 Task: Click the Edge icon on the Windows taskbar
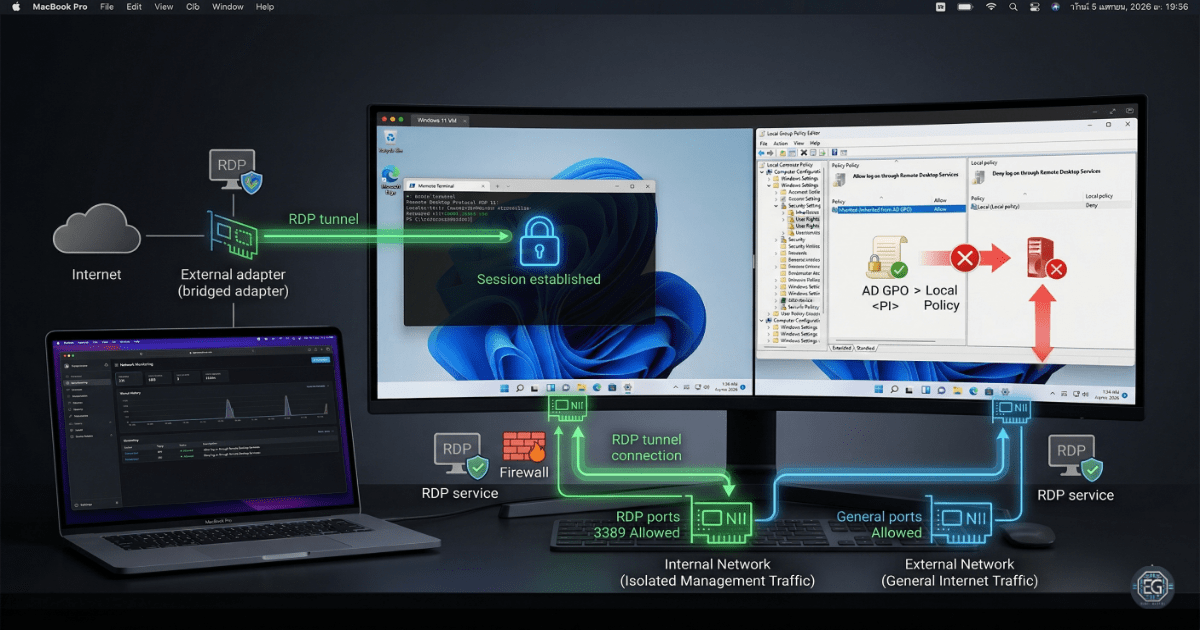596,387
